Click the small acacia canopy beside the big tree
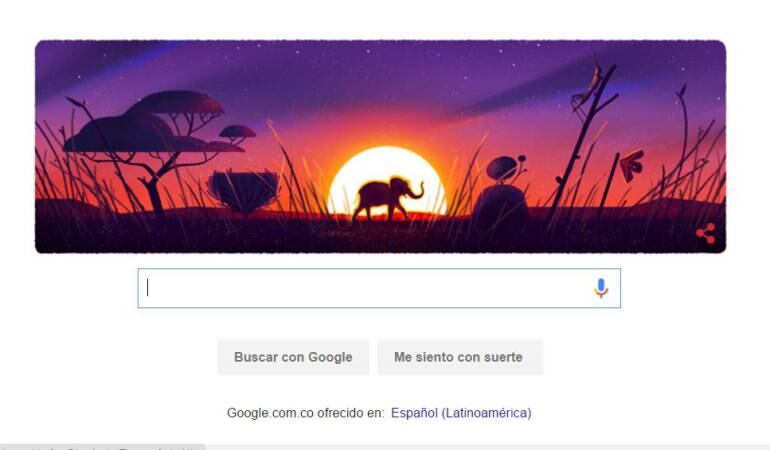 237,132
